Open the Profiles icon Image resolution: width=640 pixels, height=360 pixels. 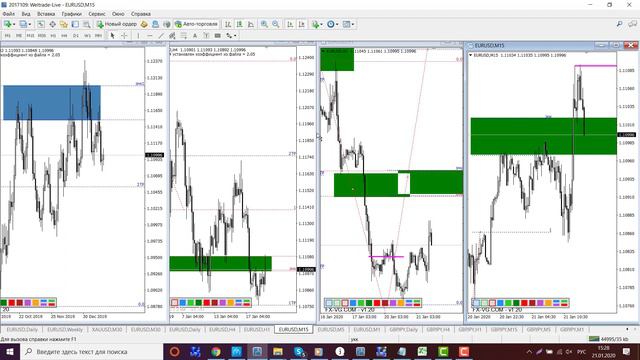(x=23, y=24)
